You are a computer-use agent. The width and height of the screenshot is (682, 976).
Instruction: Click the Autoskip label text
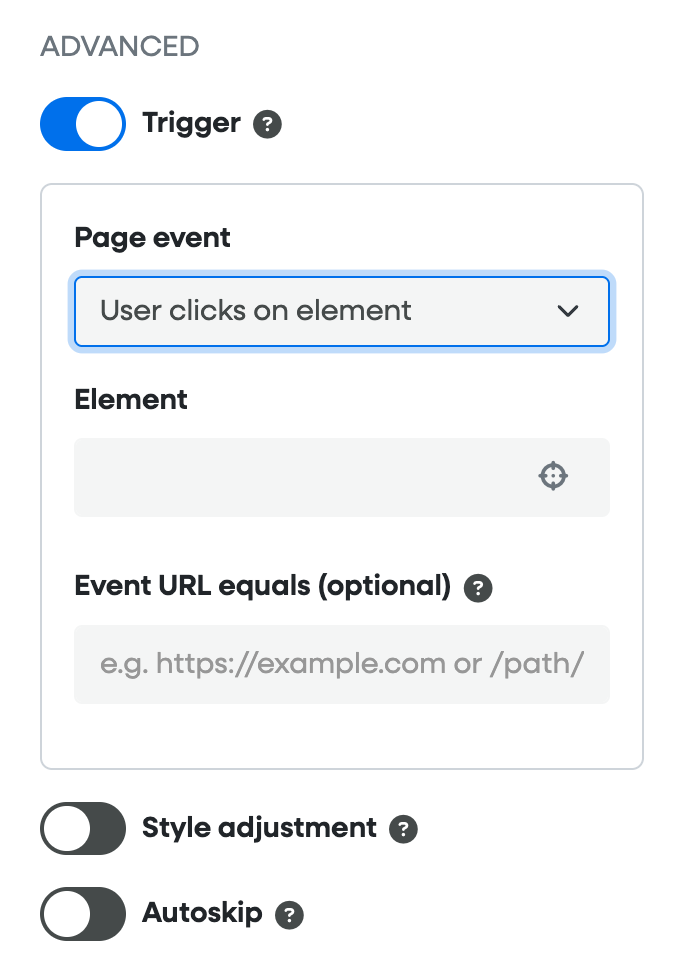[202, 913]
